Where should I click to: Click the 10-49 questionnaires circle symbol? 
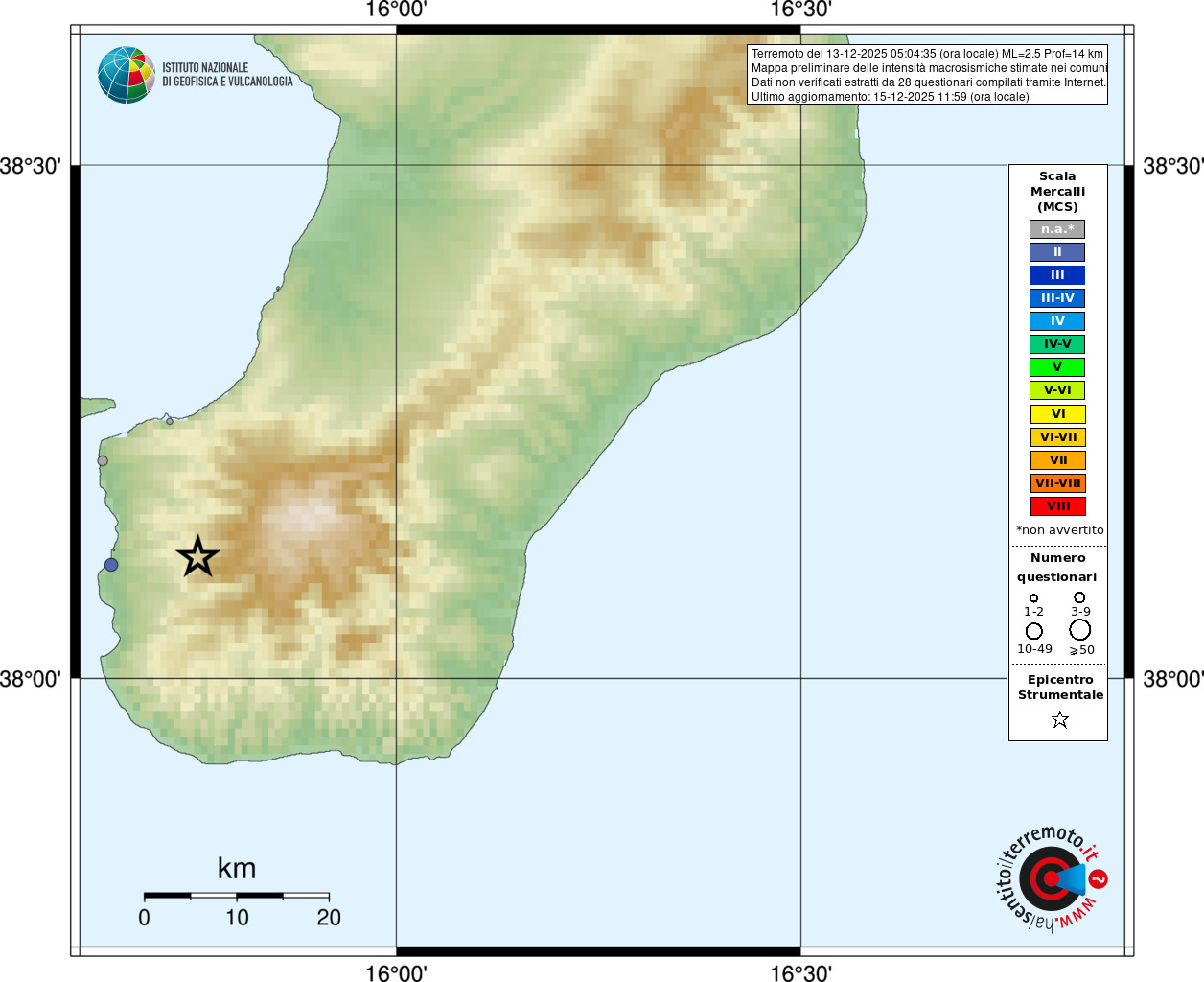coord(1034,631)
